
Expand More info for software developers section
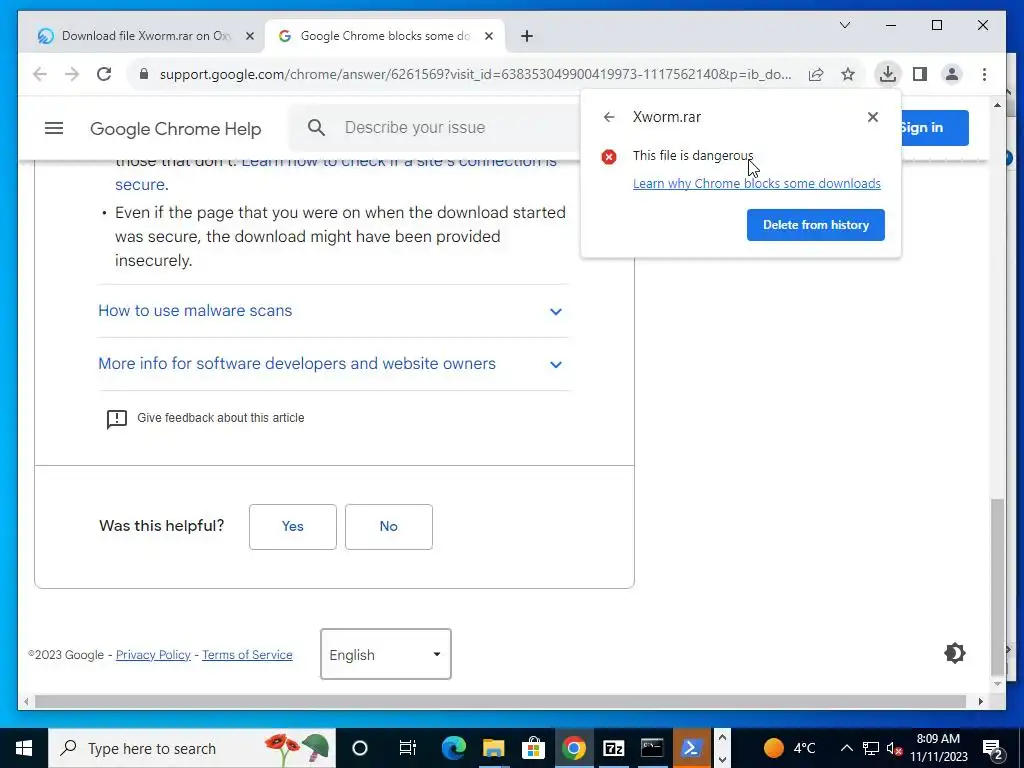point(333,364)
